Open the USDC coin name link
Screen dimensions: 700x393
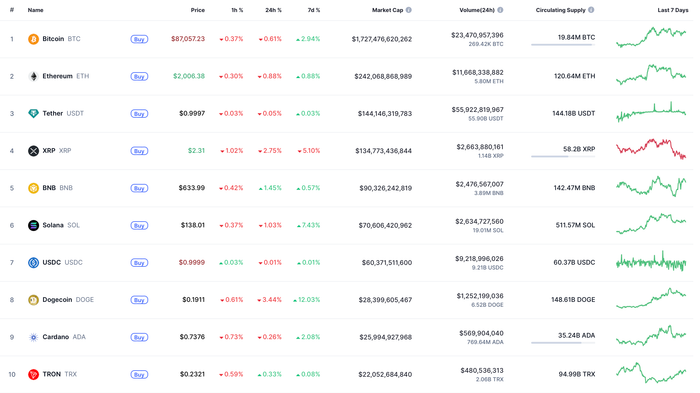[51, 263]
